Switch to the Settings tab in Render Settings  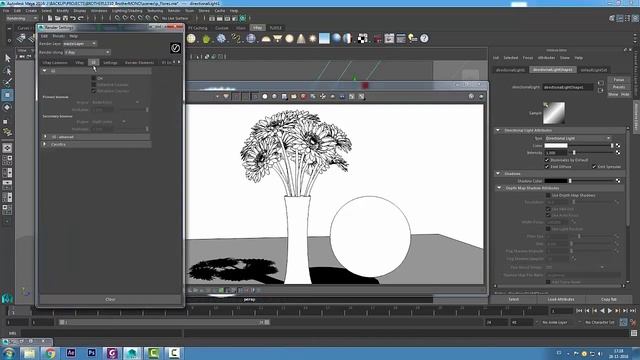[x=110, y=62]
